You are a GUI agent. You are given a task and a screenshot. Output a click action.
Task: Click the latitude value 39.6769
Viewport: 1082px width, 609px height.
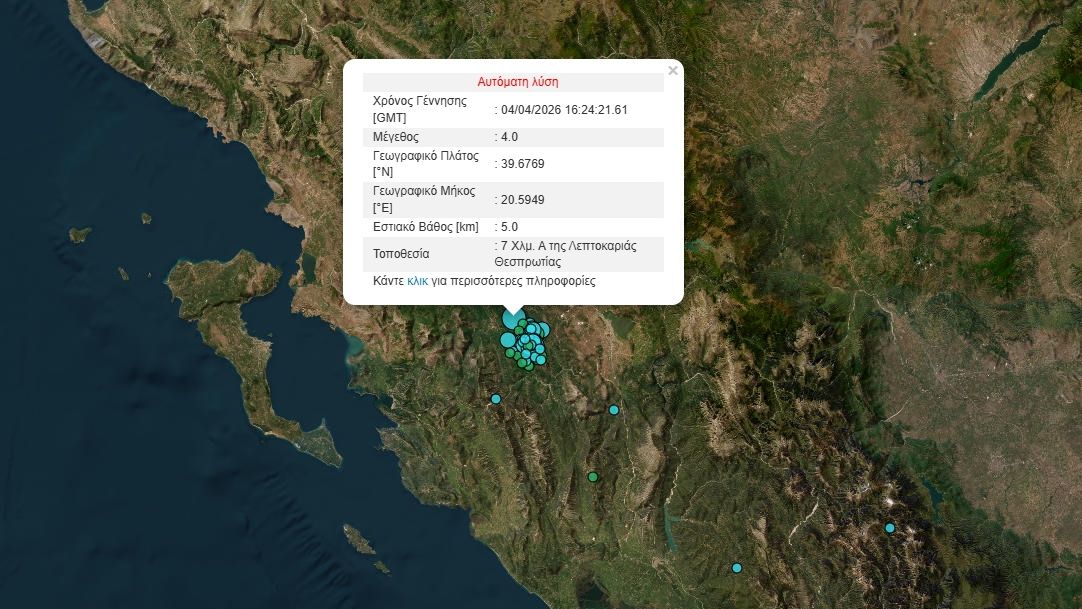(523, 164)
